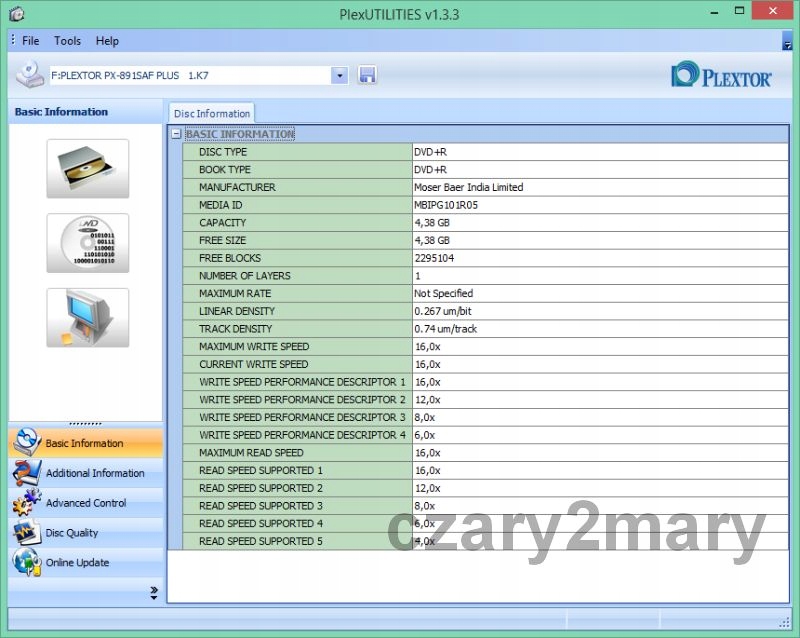Select Basic Information in navigation pane
Screen dimensions: 800x638
pos(85,443)
